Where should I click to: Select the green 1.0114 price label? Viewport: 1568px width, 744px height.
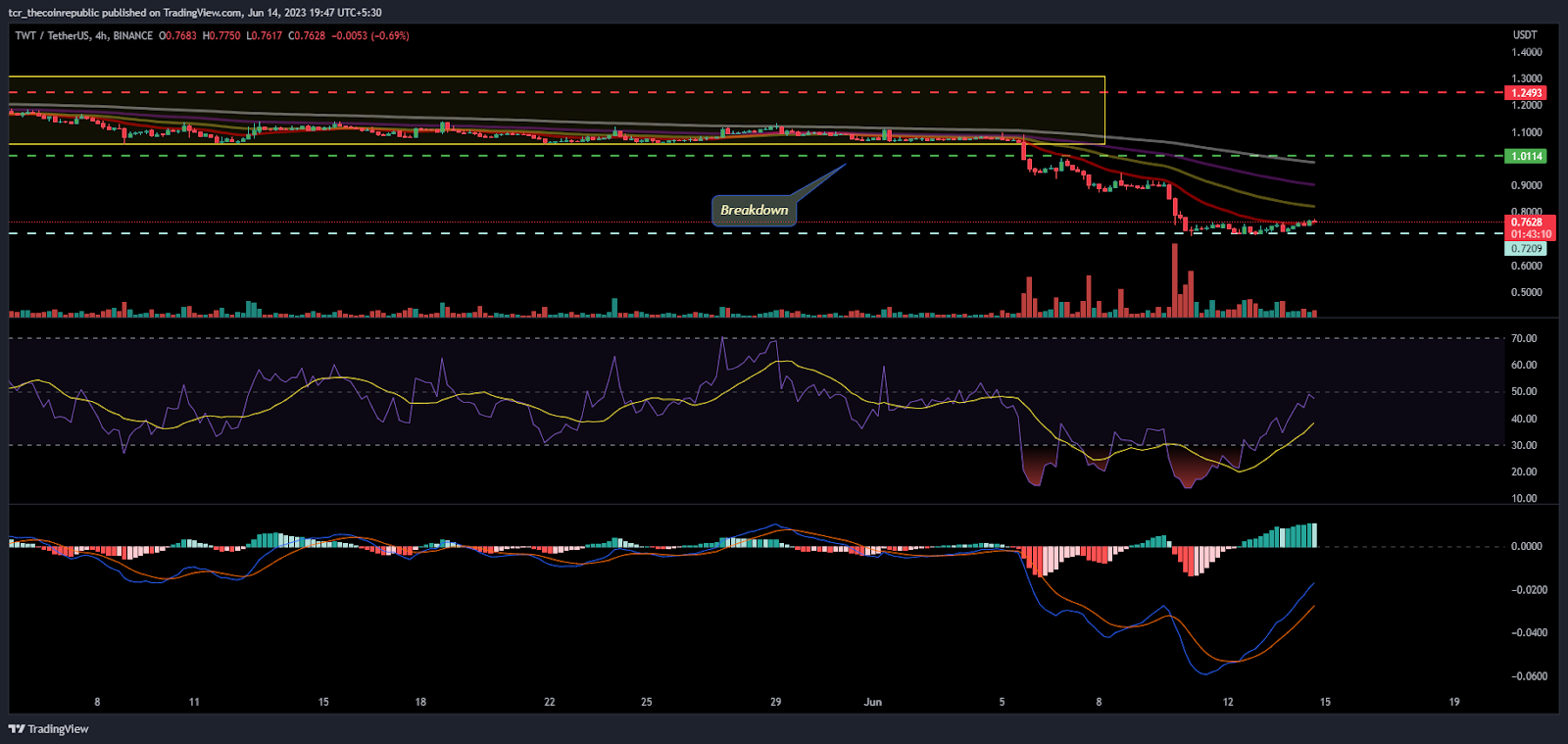(1526, 156)
